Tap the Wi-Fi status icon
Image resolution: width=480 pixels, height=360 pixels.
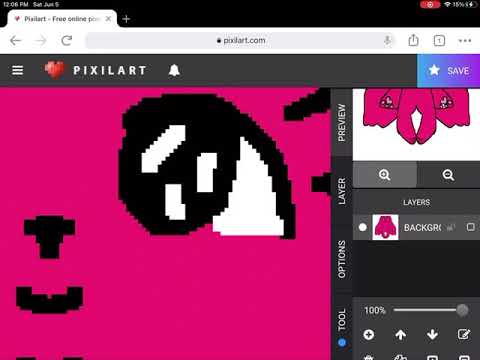point(447,4)
